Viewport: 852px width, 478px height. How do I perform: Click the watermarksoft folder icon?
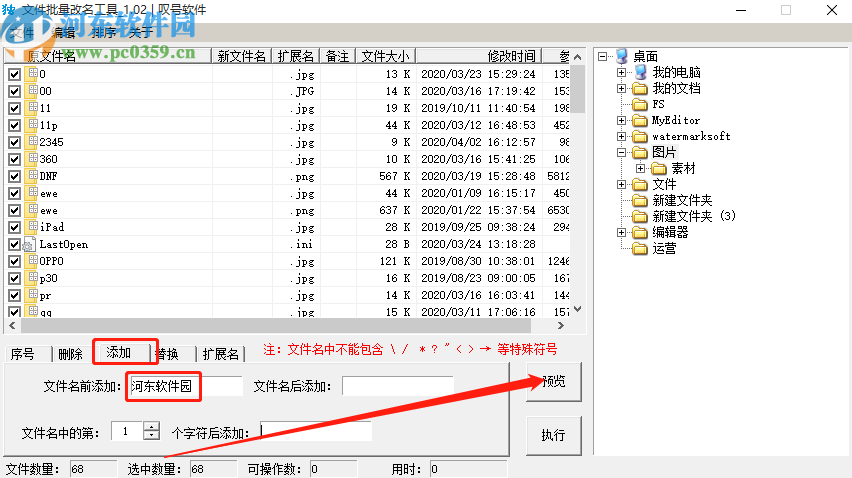[x=640, y=136]
